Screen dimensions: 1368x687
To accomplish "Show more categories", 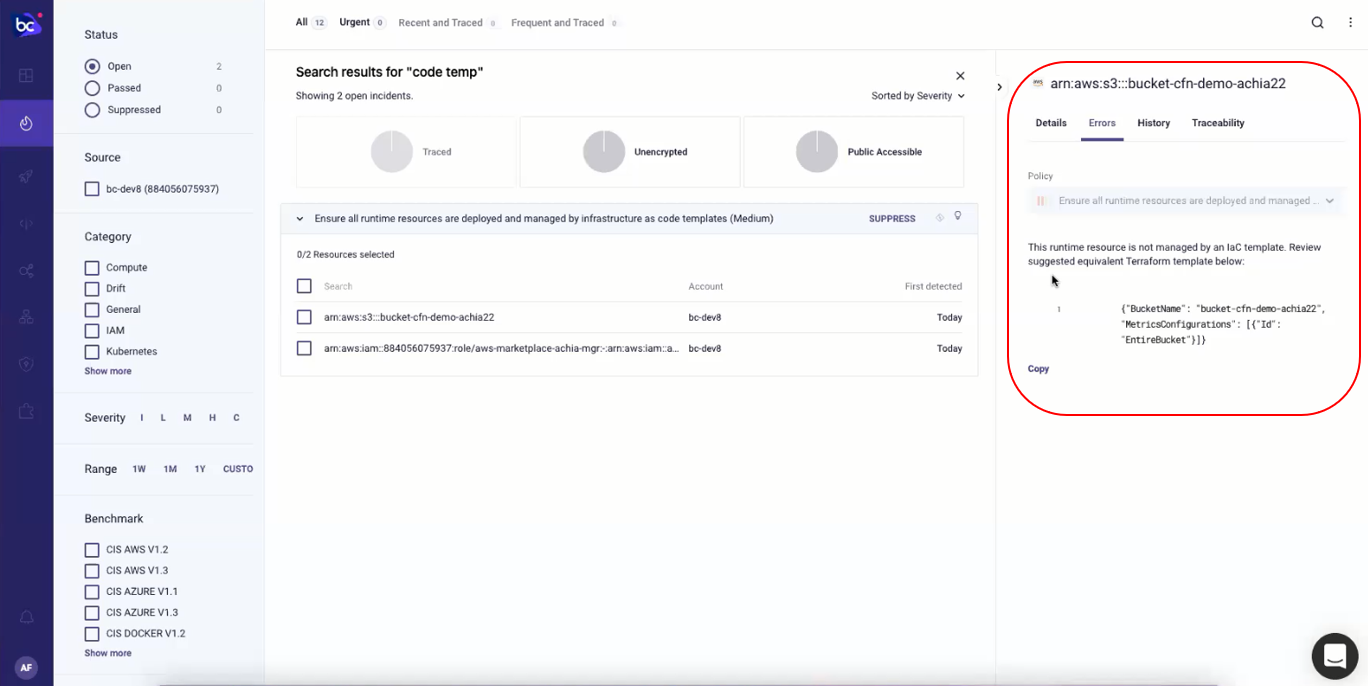I will pyautogui.click(x=108, y=371).
